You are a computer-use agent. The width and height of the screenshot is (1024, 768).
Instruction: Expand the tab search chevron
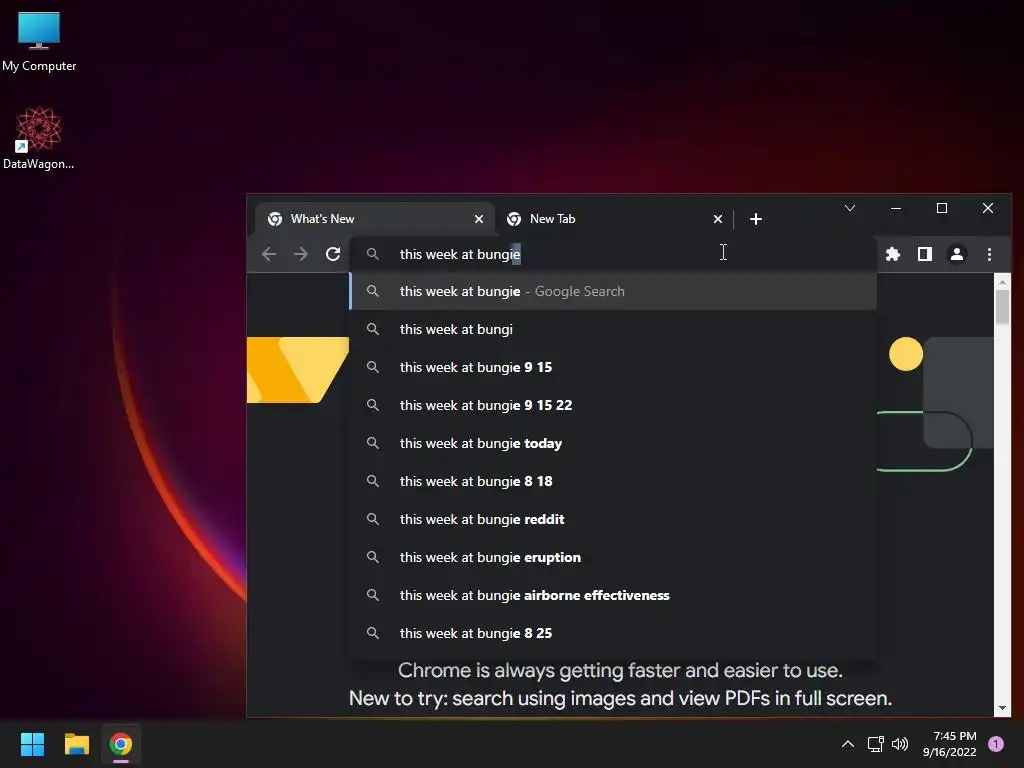(850, 208)
